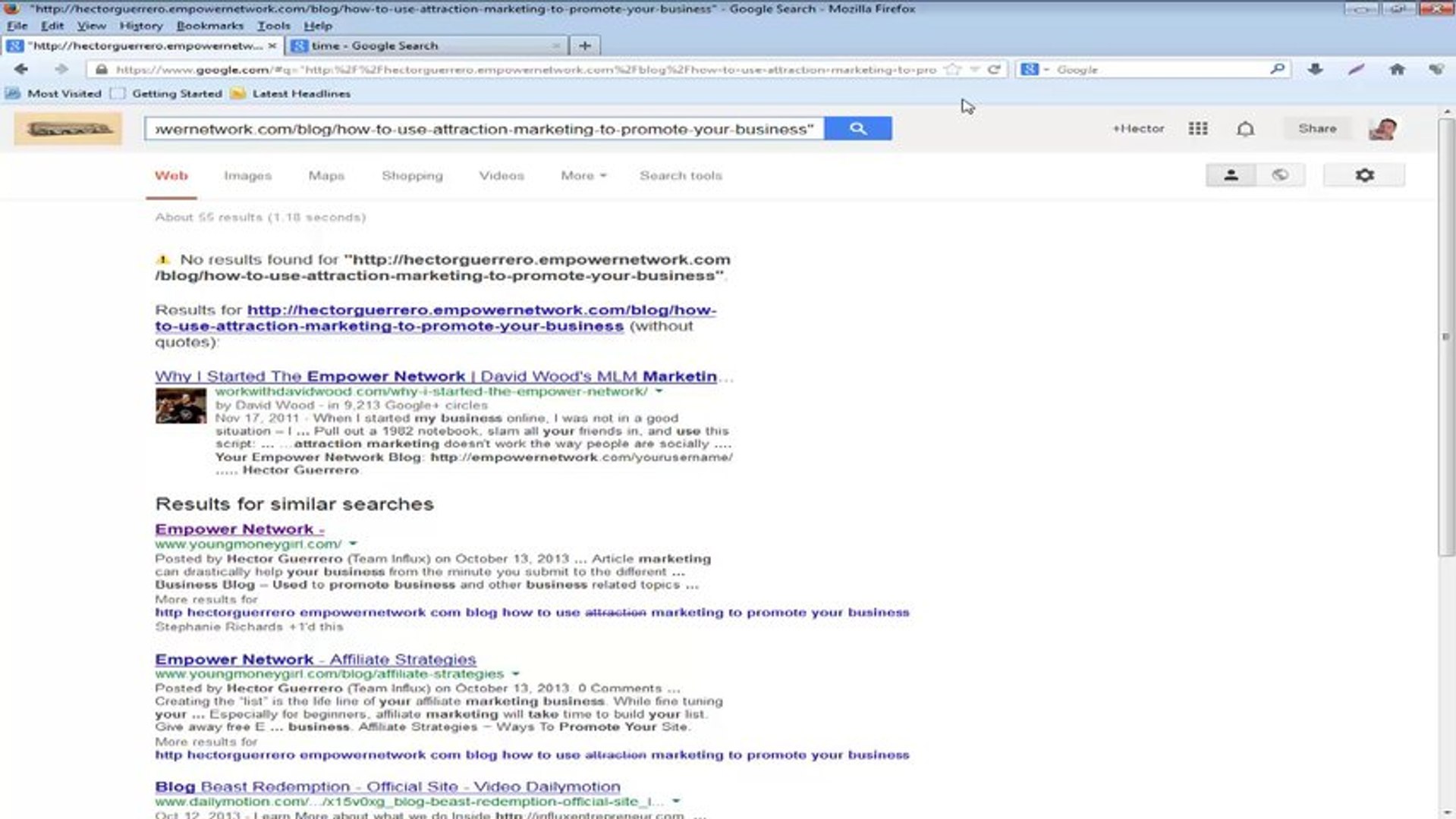This screenshot has width=1456, height=819.
Task: Expand arrow next to www.youngmoneygirl.com/ URL
Action: coord(353,544)
